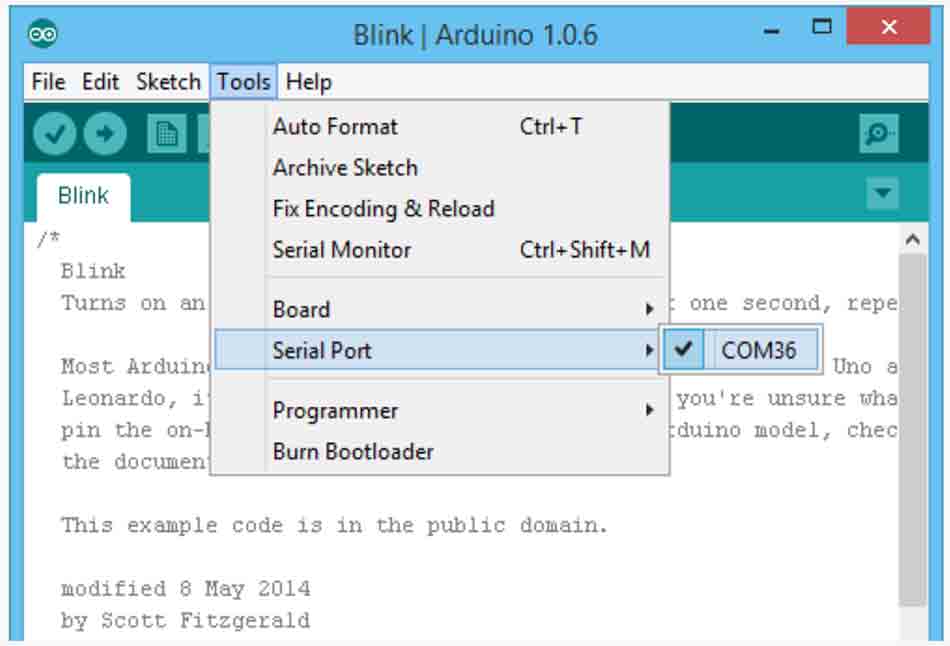The height and width of the screenshot is (646, 950).
Task: Open the Help menu
Action: click(x=308, y=82)
